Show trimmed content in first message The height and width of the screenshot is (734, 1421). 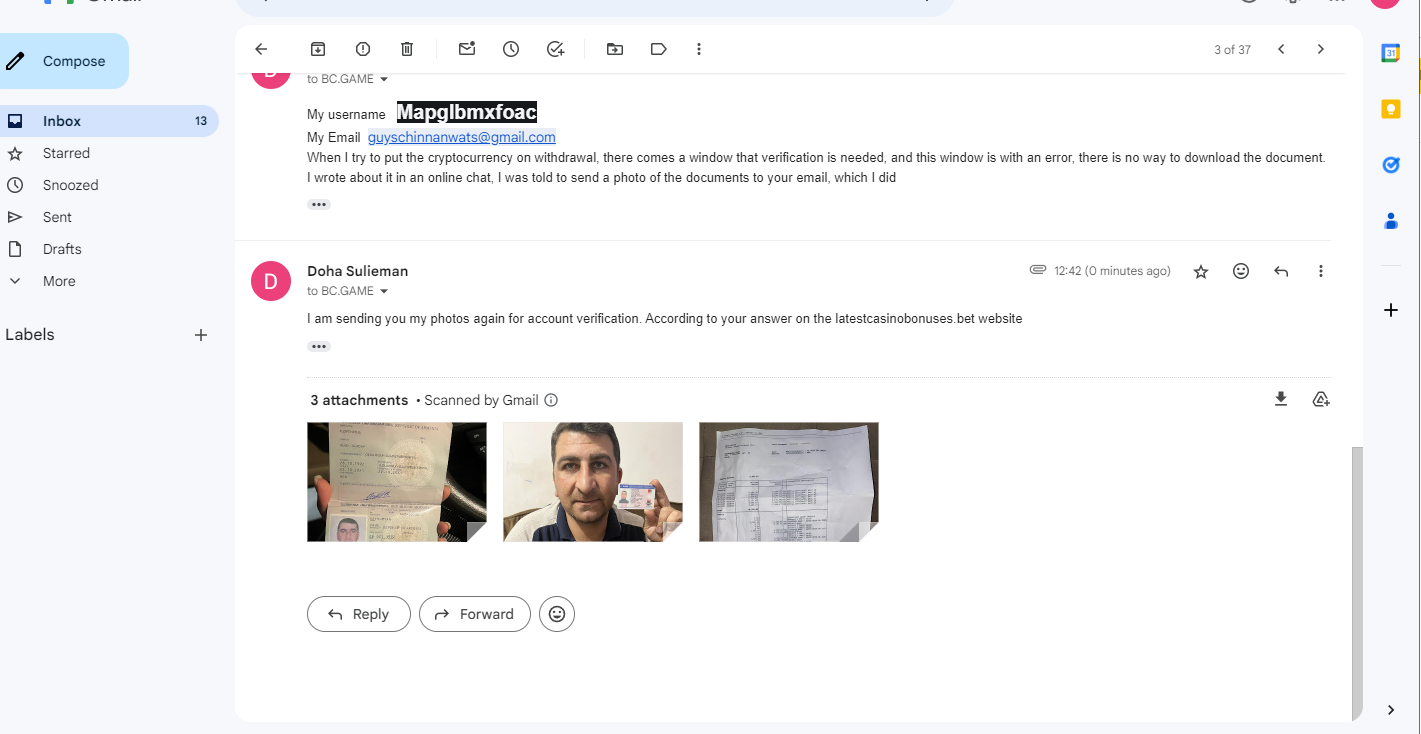point(319,204)
